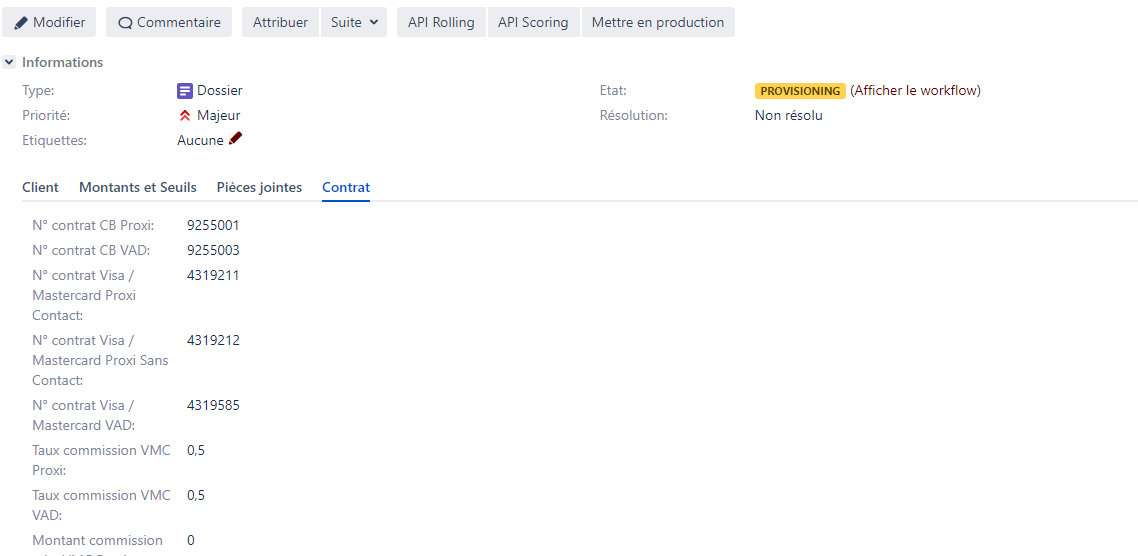The height and width of the screenshot is (556, 1138).
Task: Click the Visa Mastercard VAD value 4319585
Action: click(213, 405)
